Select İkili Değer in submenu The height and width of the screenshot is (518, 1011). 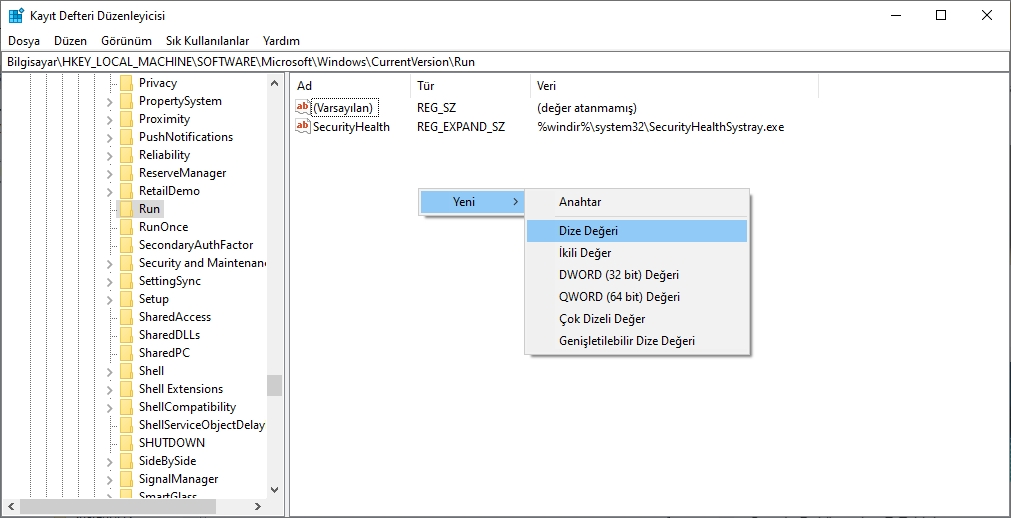637,253
